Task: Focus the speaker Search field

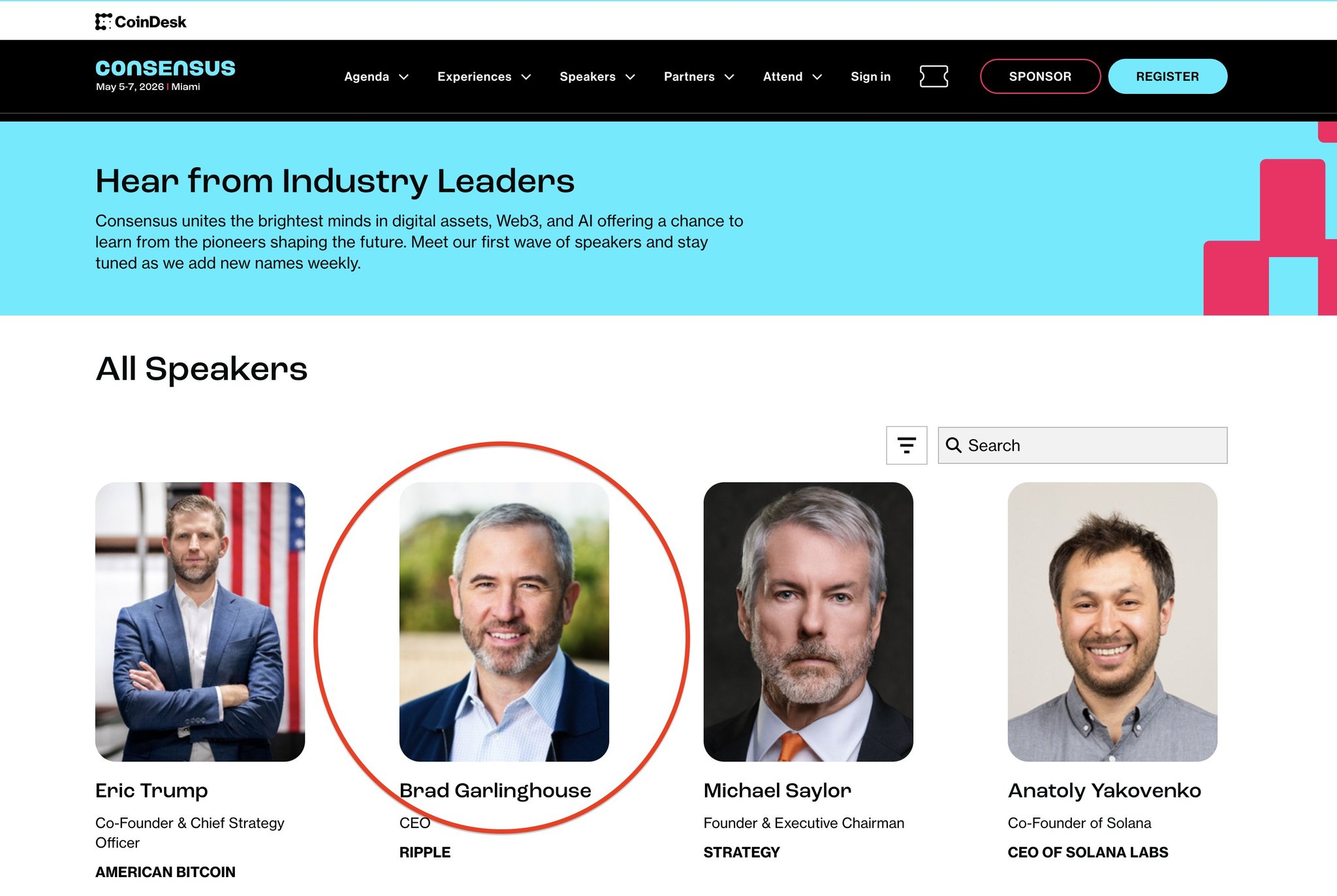Action: click(x=1082, y=445)
